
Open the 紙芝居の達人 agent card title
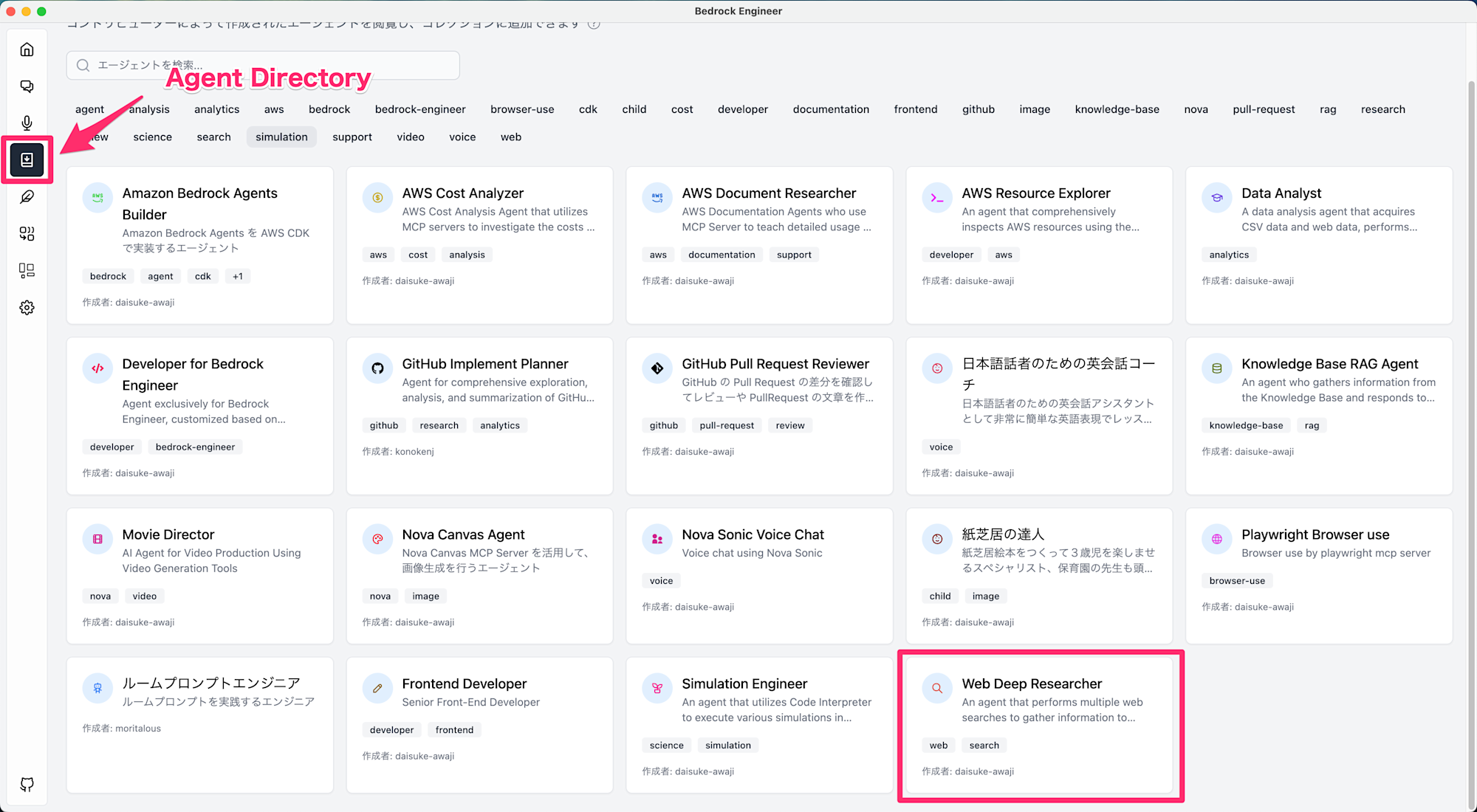(x=1003, y=534)
